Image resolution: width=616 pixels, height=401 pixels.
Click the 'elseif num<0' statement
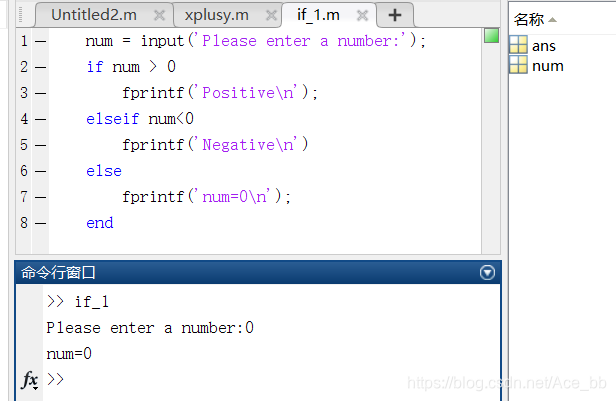click(140, 119)
